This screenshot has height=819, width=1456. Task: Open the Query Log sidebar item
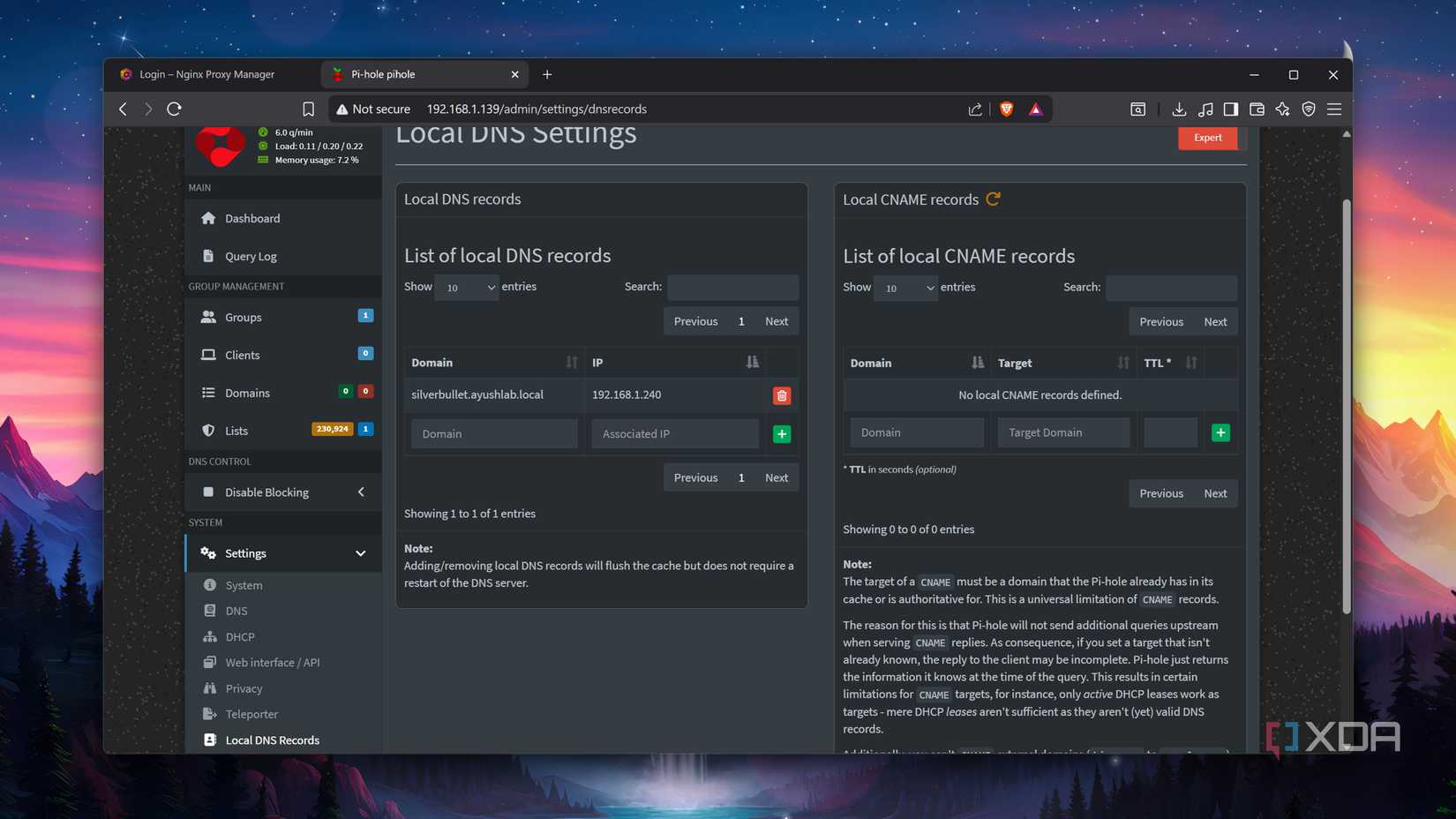tap(251, 256)
